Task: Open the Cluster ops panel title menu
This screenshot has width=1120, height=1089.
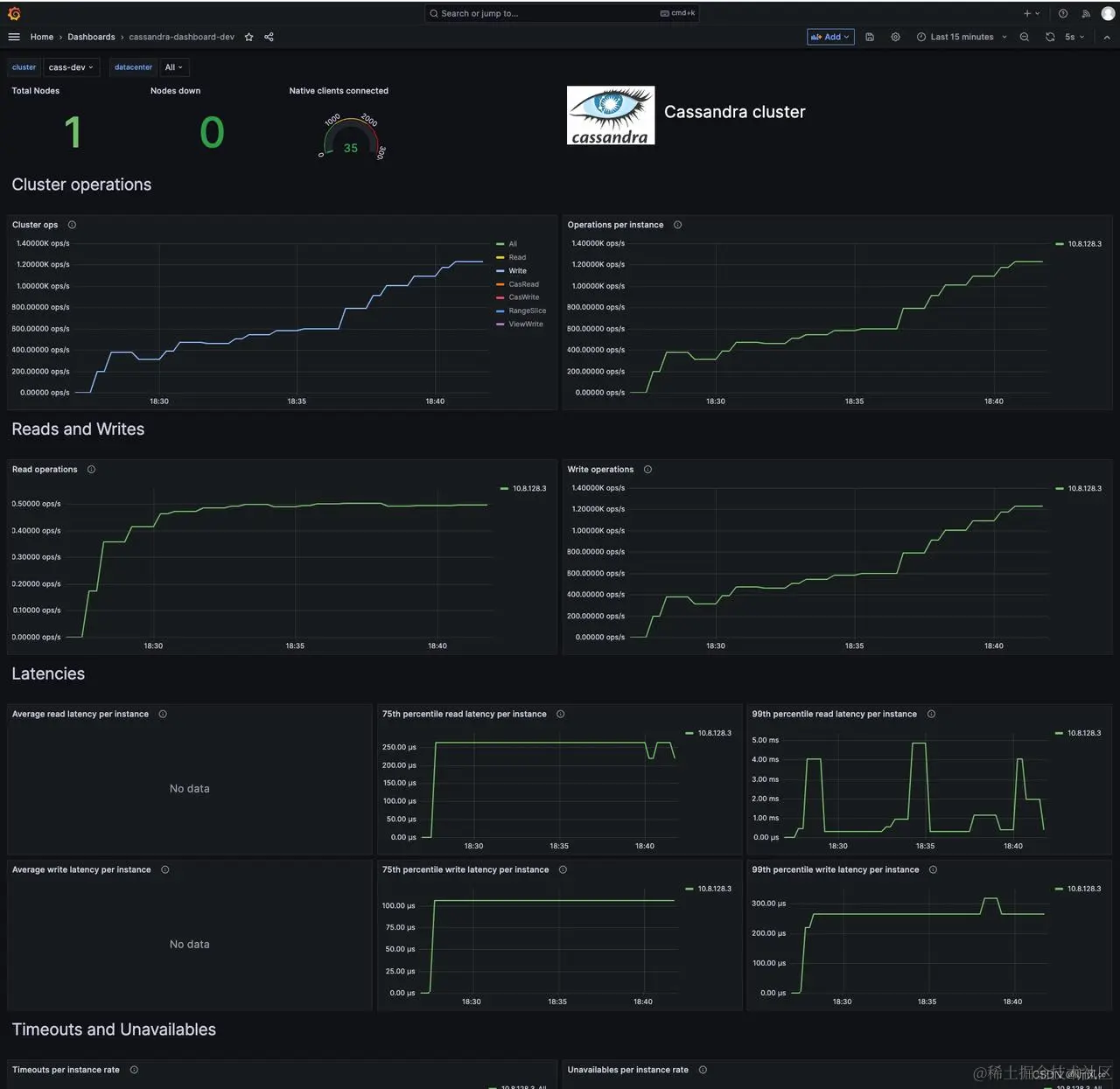Action: click(35, 225)
